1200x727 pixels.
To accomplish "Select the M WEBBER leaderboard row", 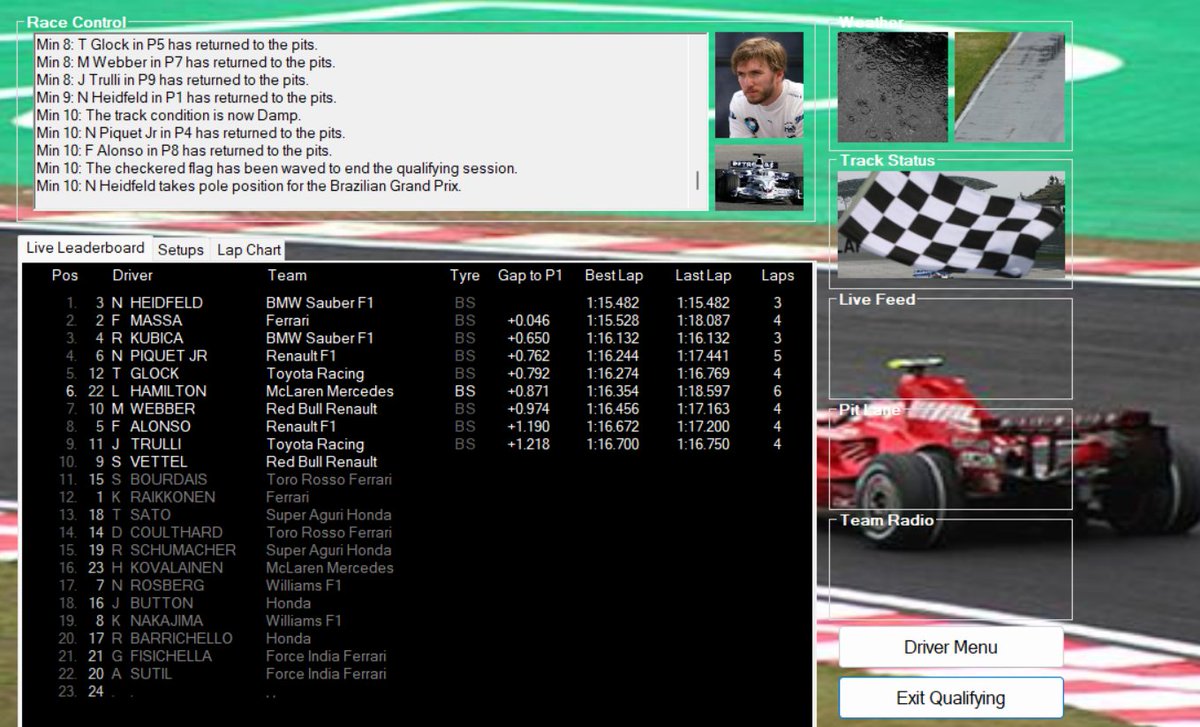I will [x=418, y=409].
